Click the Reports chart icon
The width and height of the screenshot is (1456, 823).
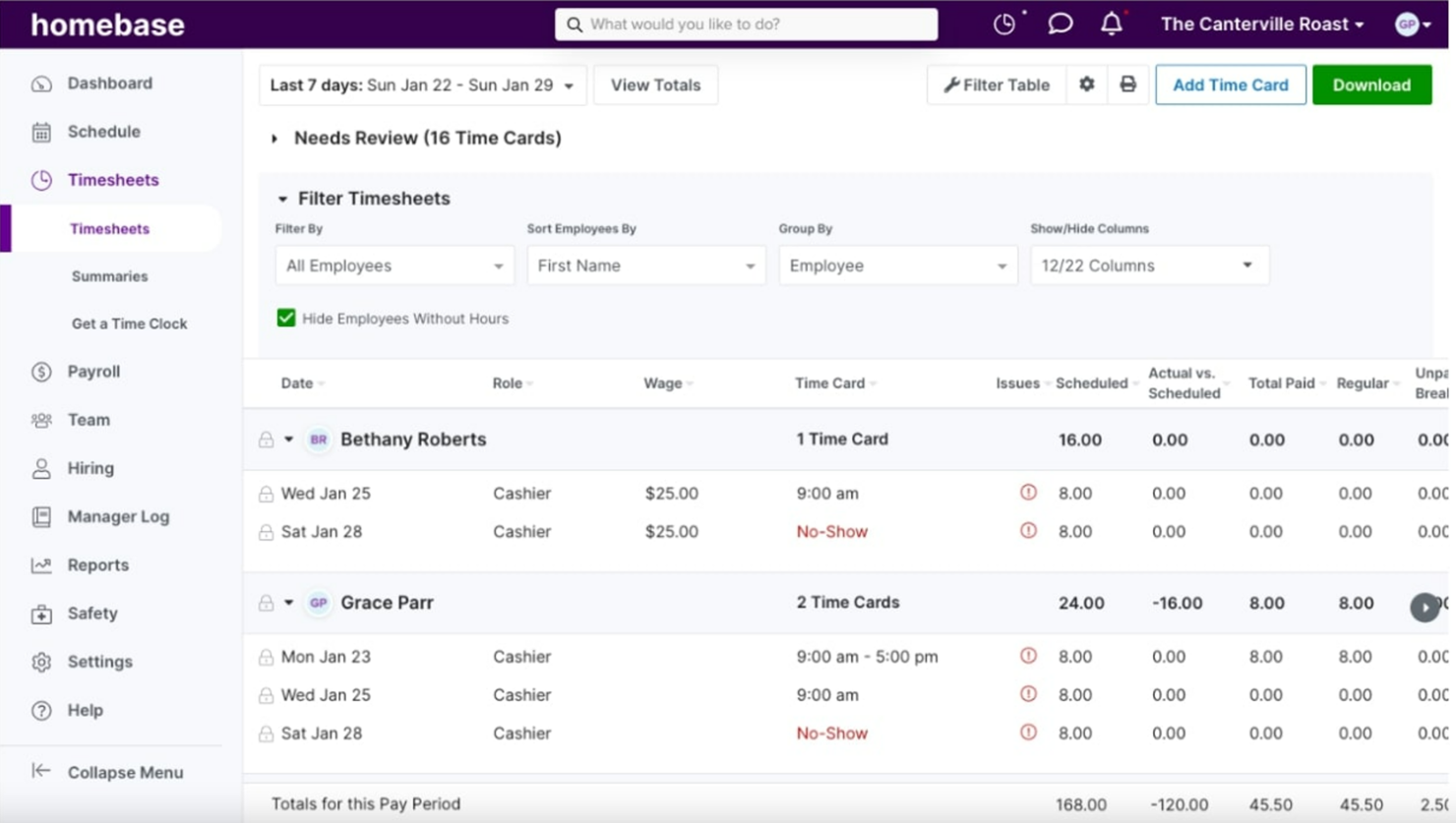point(41,564)
